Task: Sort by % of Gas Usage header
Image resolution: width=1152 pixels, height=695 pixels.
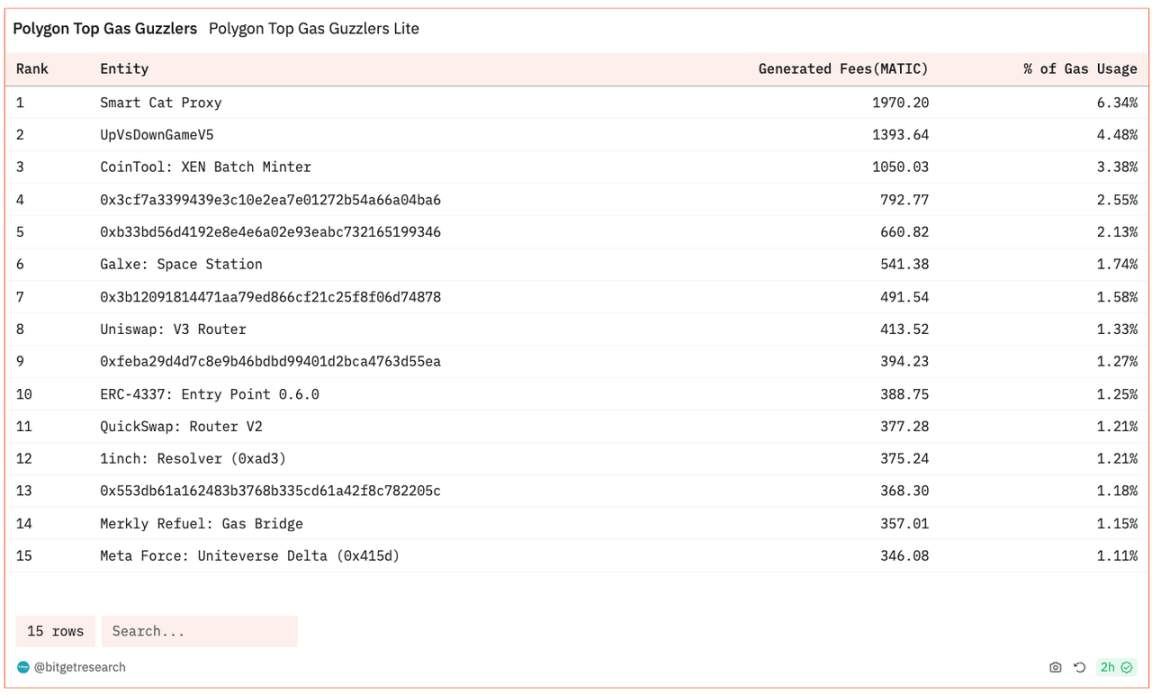Action: pyautogui.click(x=1080, y=69)
